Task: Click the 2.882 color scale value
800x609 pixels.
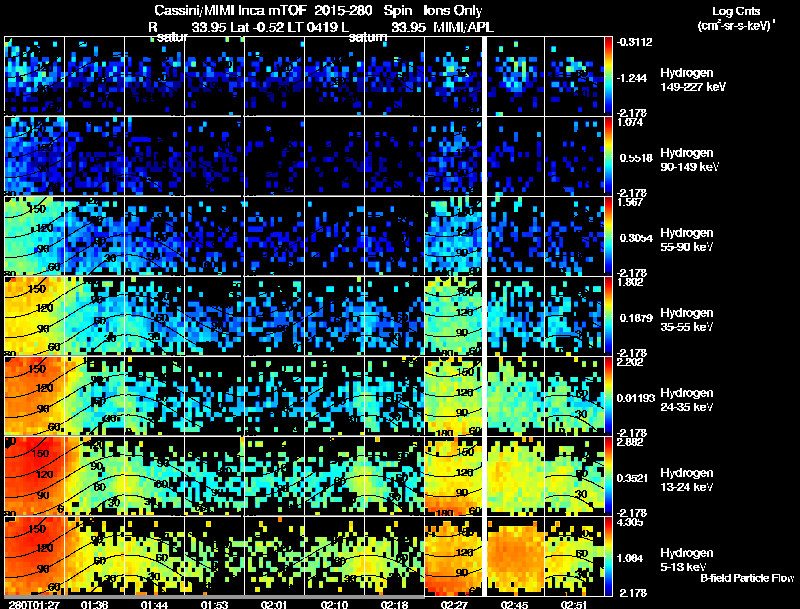Action: tap(630, 443)
